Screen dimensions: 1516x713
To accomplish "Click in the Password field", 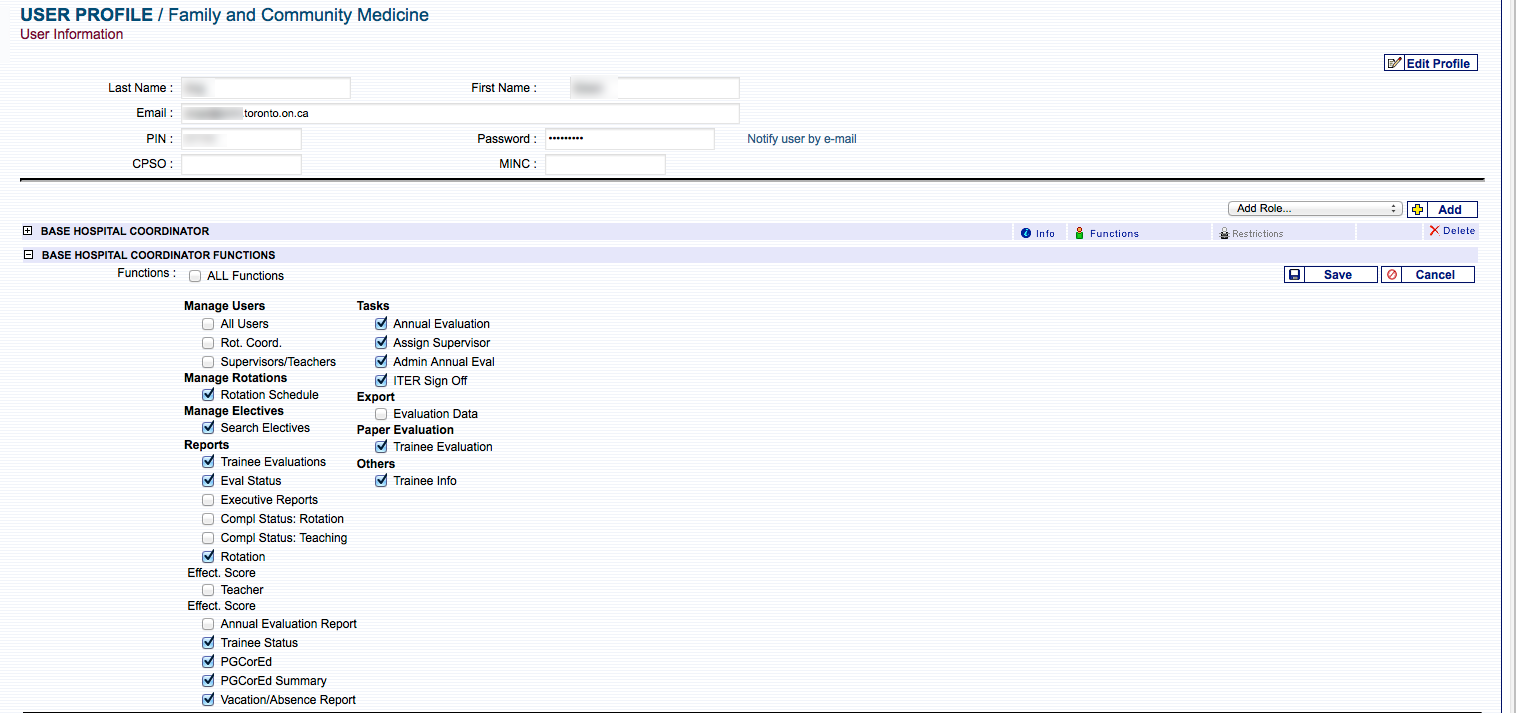I will coord(629,139).
